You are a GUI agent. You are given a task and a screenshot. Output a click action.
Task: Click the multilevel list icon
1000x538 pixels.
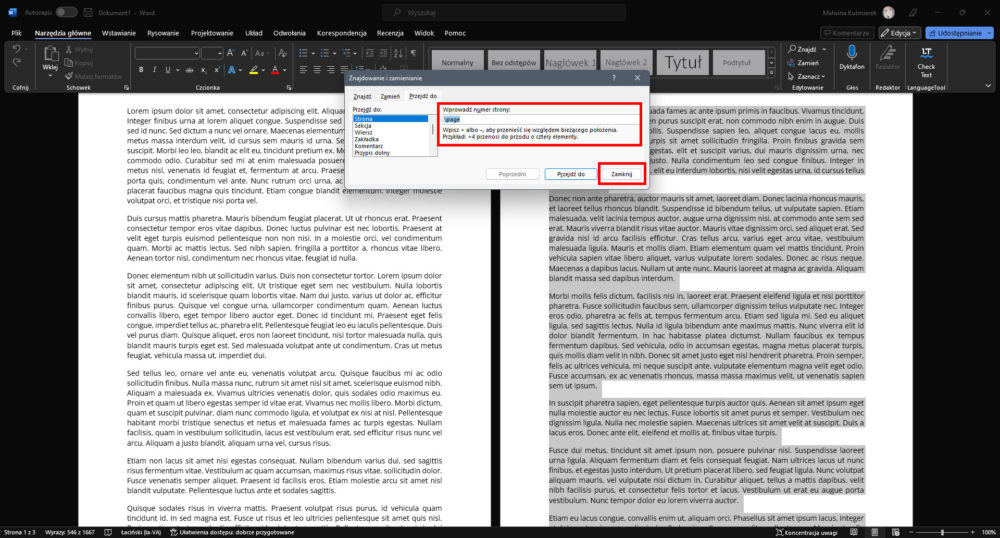(x=346, y=53)
